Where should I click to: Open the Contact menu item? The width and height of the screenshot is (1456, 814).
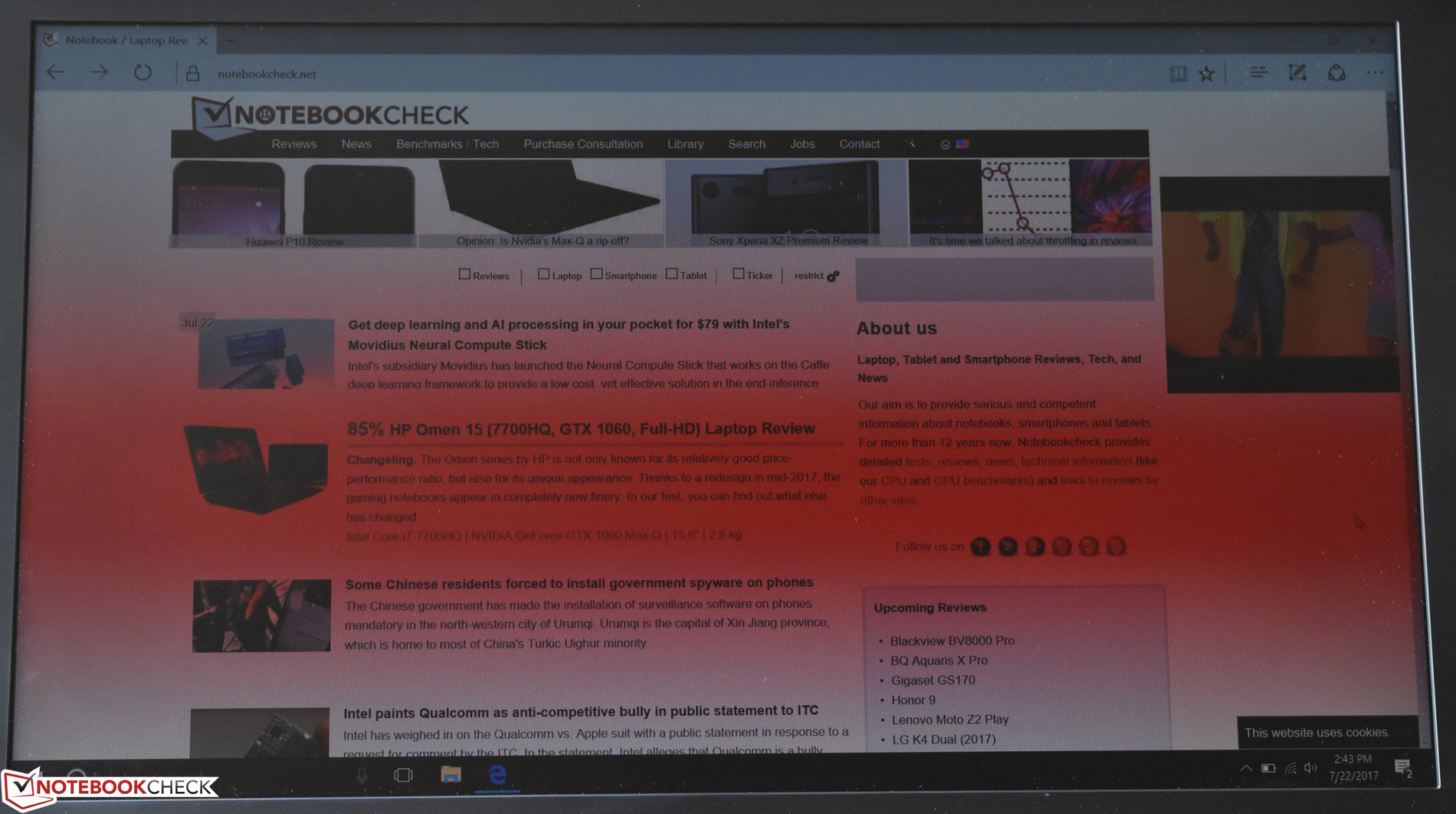pyautogui.click(x=859, y=144)
